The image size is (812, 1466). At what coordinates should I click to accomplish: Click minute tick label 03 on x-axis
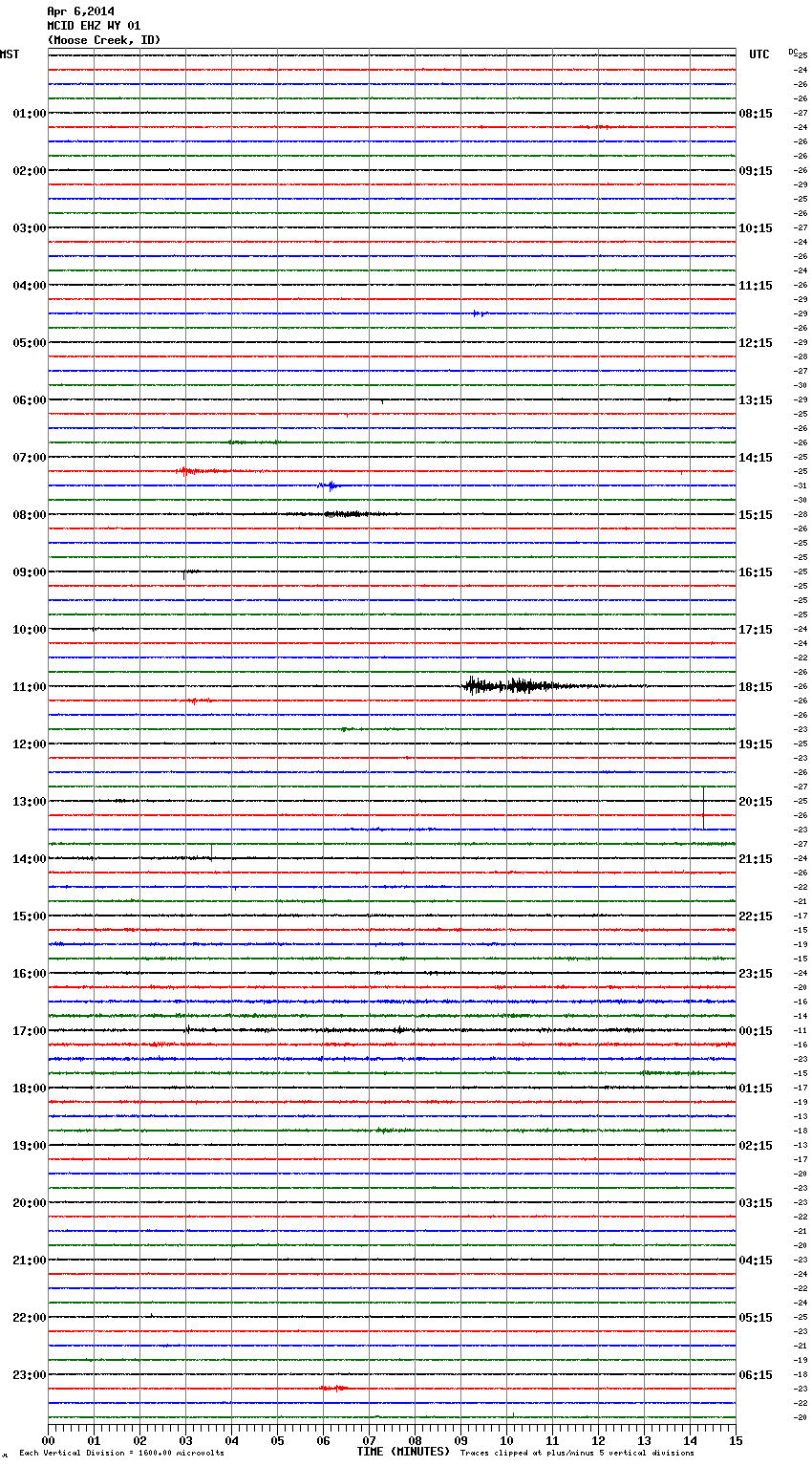pyautogui.click(x=185, y=1440)
